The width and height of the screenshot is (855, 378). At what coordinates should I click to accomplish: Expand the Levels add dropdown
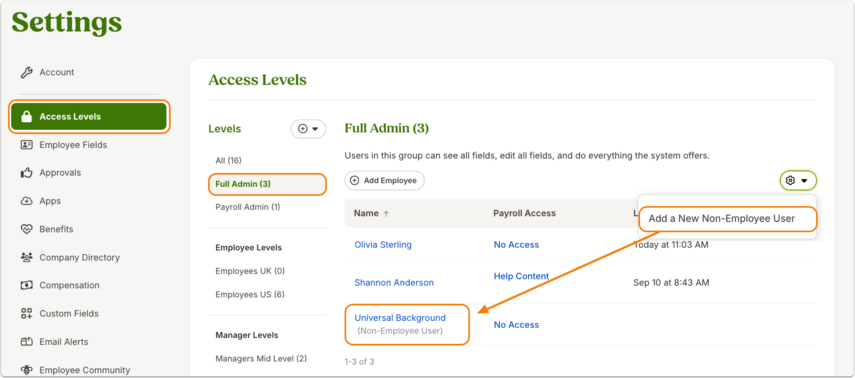click(308, 129)
